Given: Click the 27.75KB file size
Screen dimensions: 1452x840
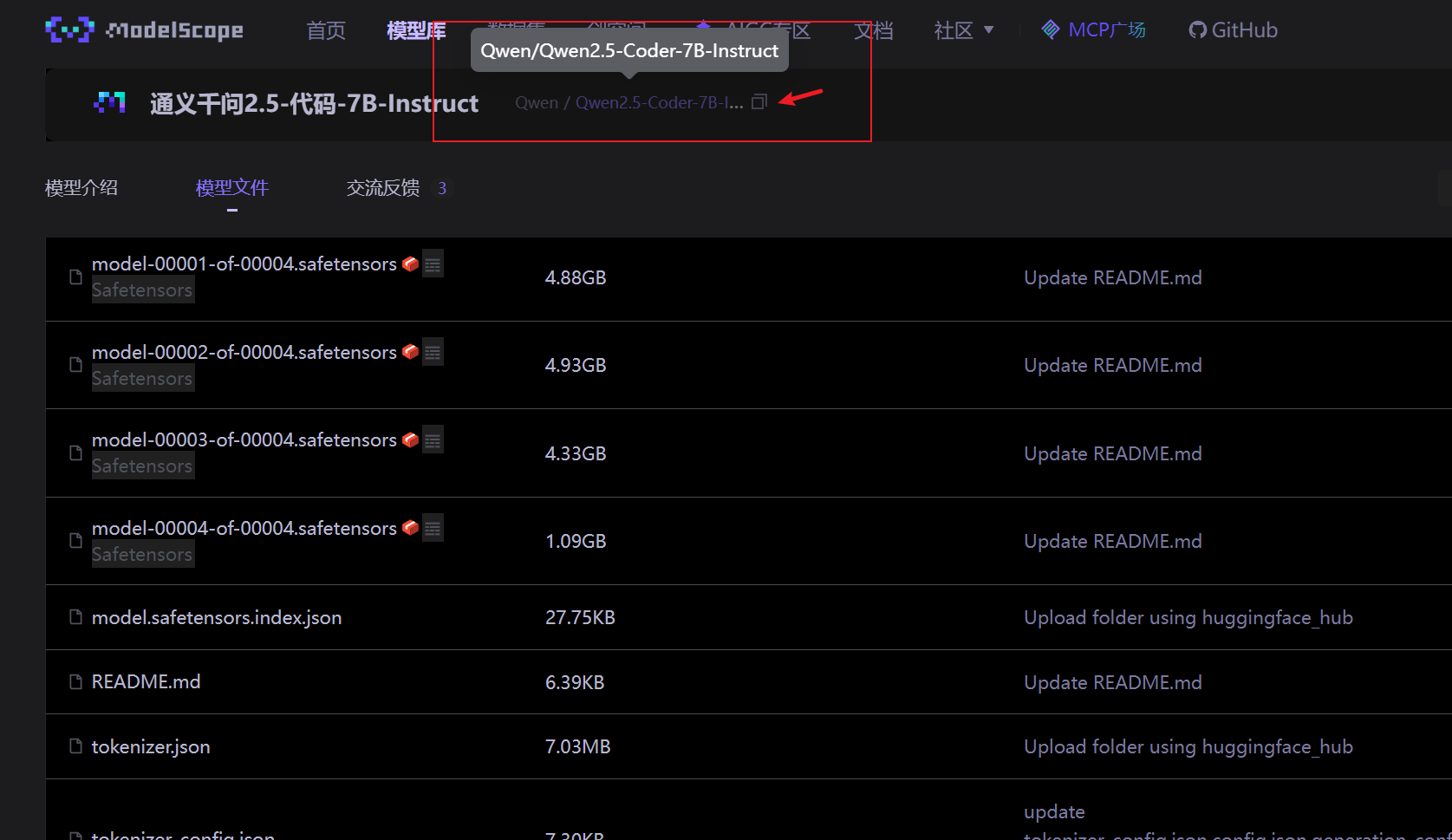Looking at the screenshot, I should click(x=580, y=617).
